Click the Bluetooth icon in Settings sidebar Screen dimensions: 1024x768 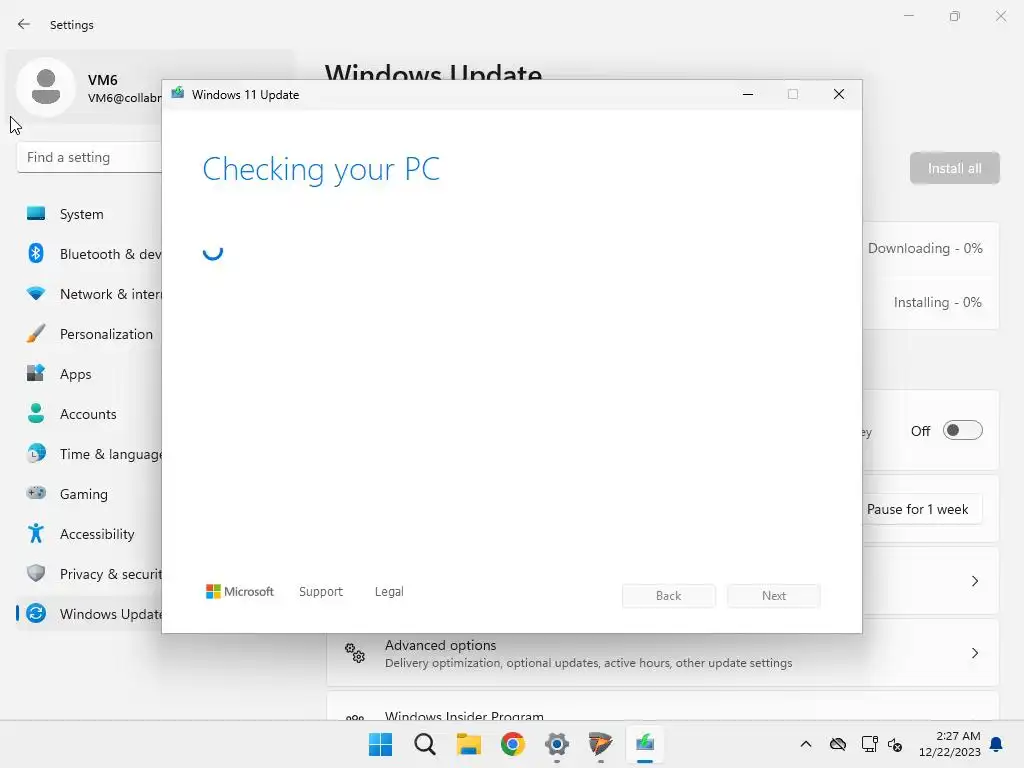[x=36, y=253]
